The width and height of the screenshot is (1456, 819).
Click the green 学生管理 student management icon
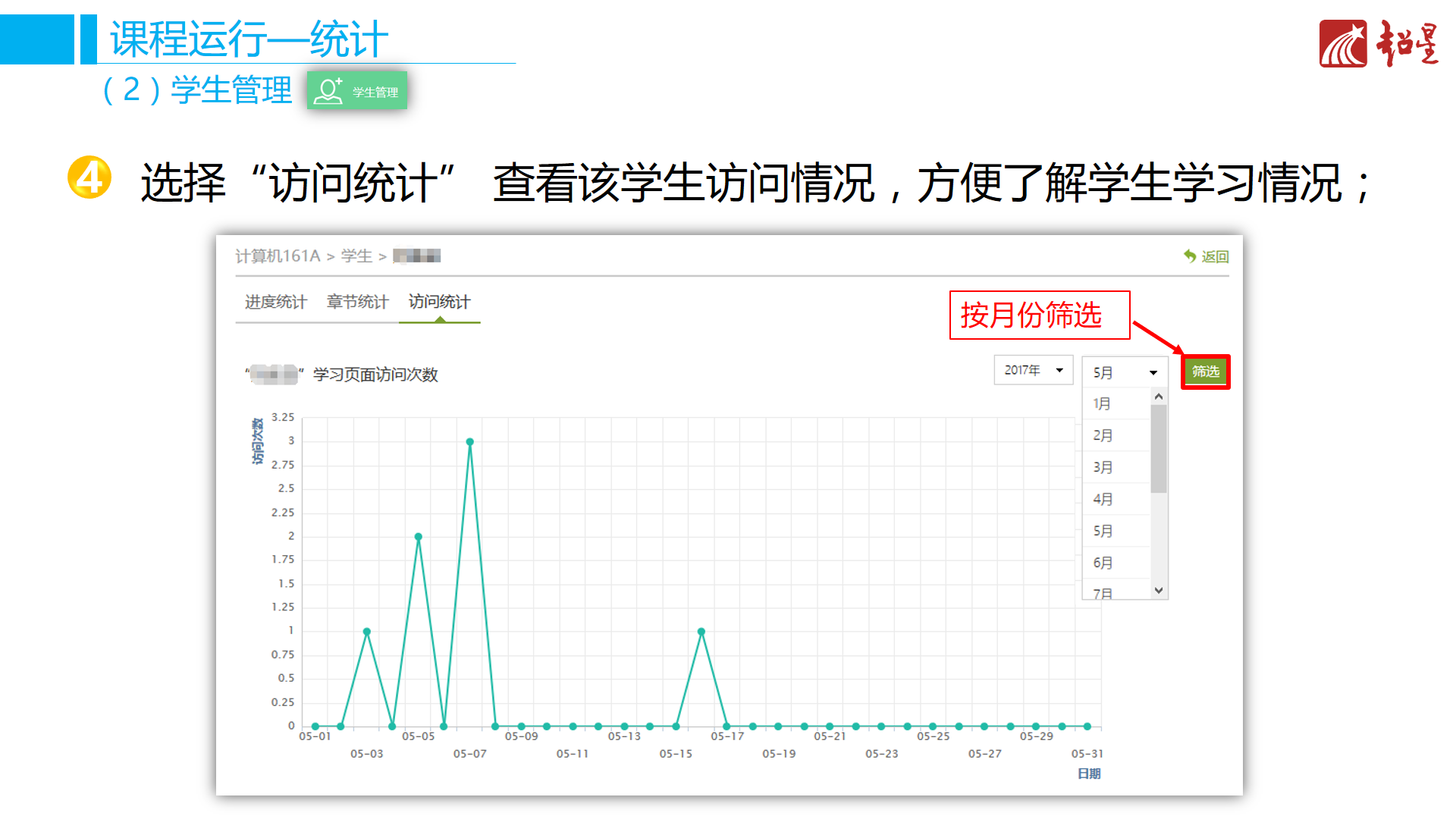pyautogui.click(x=357, y=91)
